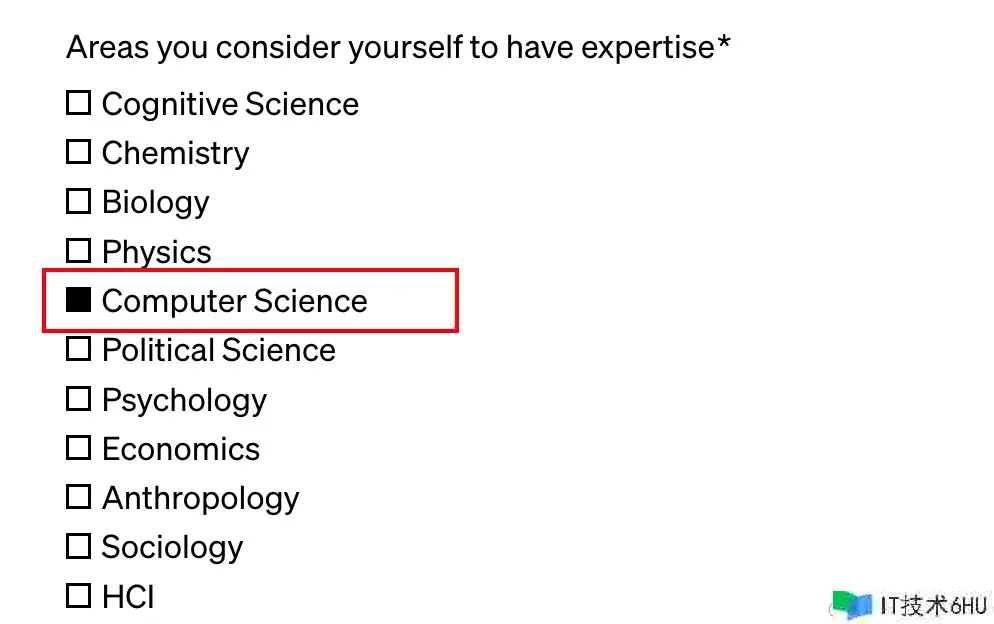Check the Anthropology checkbox
Screen dimensions: 994x624
[78, 497]
